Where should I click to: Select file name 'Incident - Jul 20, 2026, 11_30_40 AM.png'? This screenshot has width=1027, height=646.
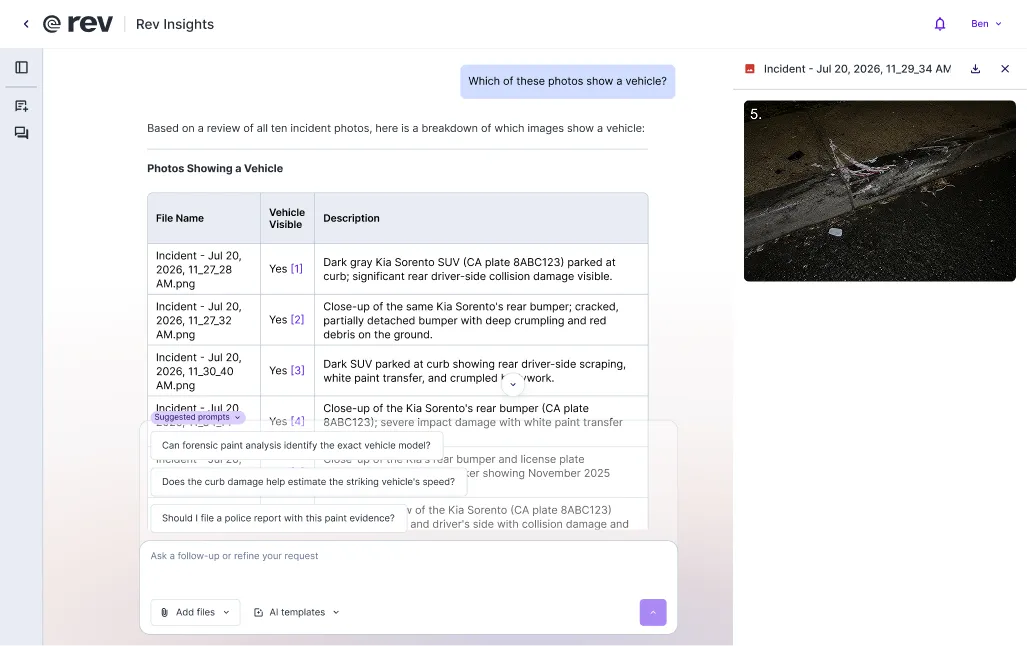point(198,371)
